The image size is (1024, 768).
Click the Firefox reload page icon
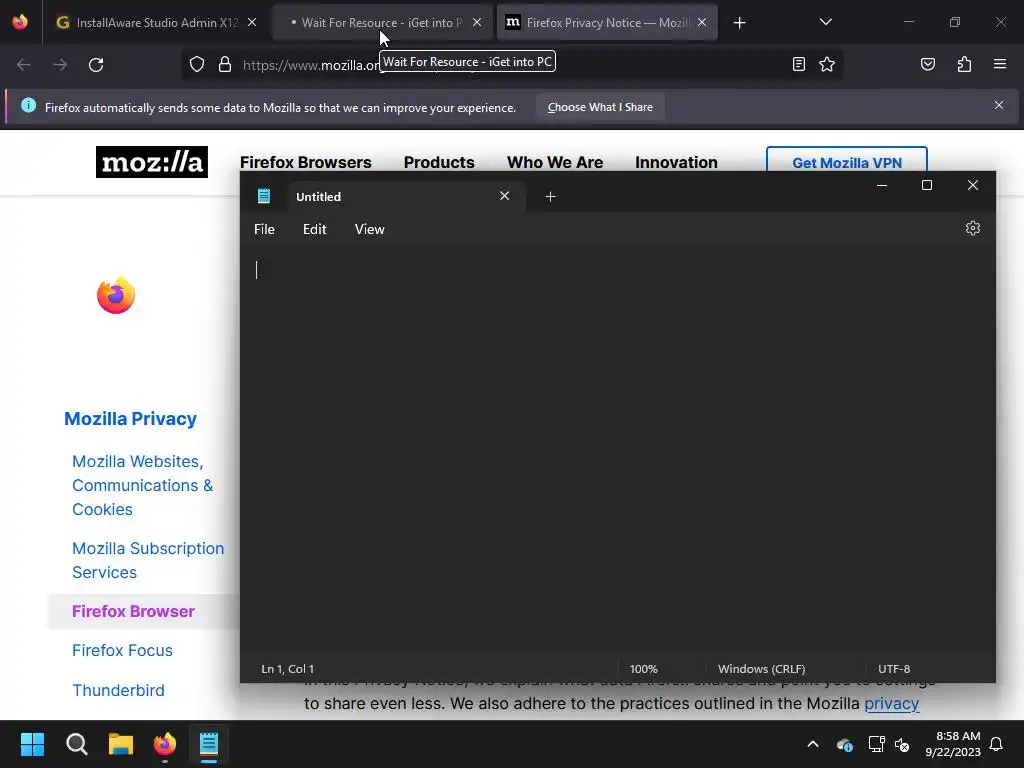96,65
